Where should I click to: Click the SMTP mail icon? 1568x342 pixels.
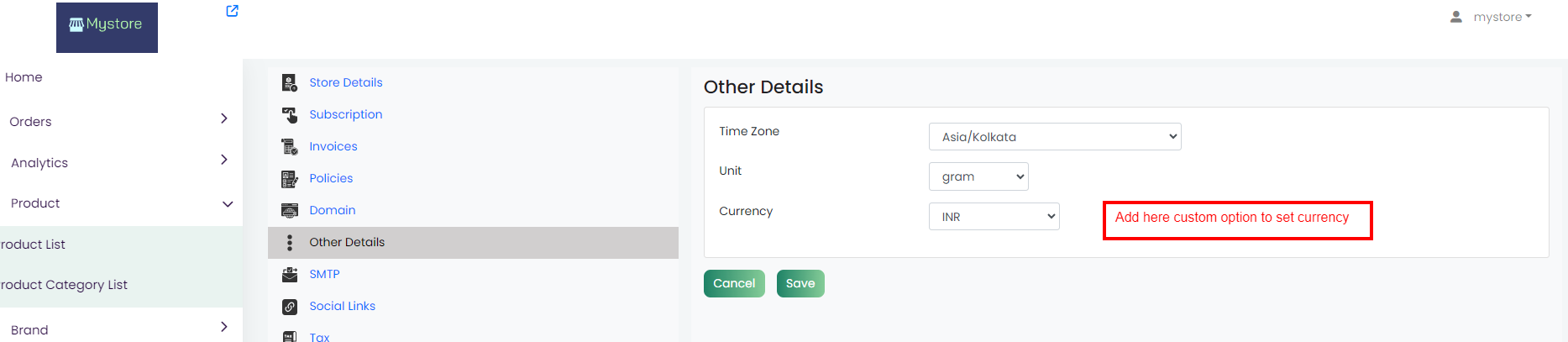pyautogui.click(x=290, y=274)
